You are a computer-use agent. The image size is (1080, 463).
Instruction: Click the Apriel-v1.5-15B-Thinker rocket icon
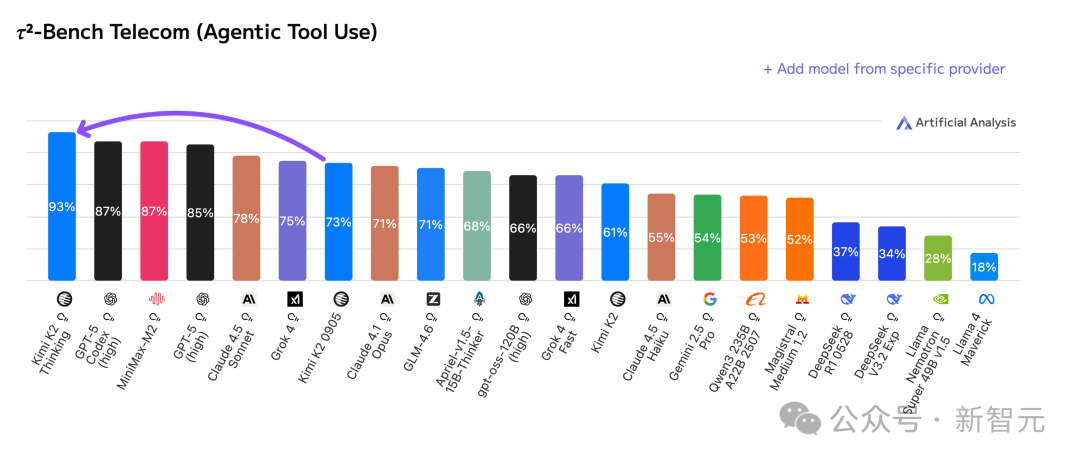pyautogui.click(x=479, y=299)
